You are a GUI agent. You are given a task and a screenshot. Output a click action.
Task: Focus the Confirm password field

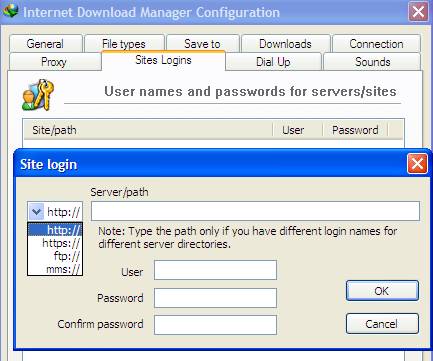click(x=215, y=325)
